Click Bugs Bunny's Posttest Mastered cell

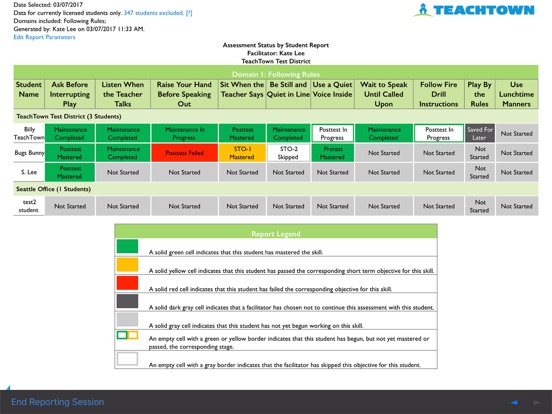coord(70,153)
